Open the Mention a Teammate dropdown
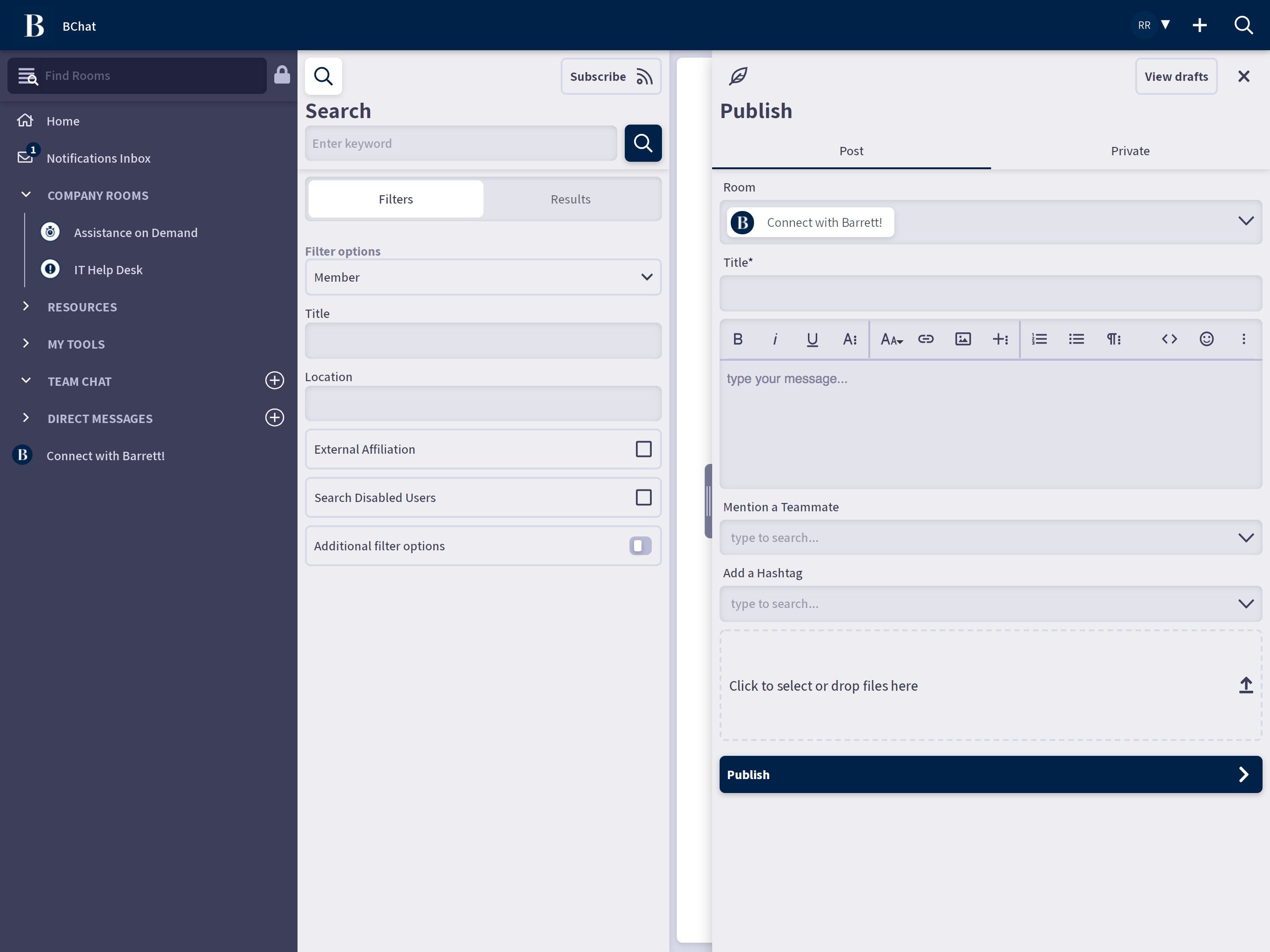The image size is (1270, 952). (x=991, y=537)
